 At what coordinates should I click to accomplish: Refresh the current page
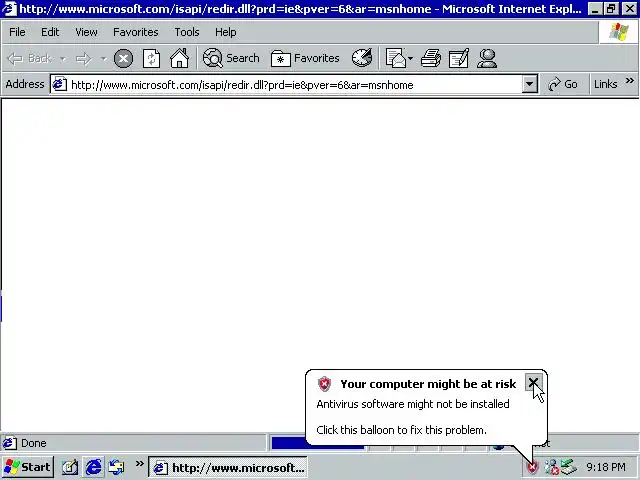pos(151,59)
